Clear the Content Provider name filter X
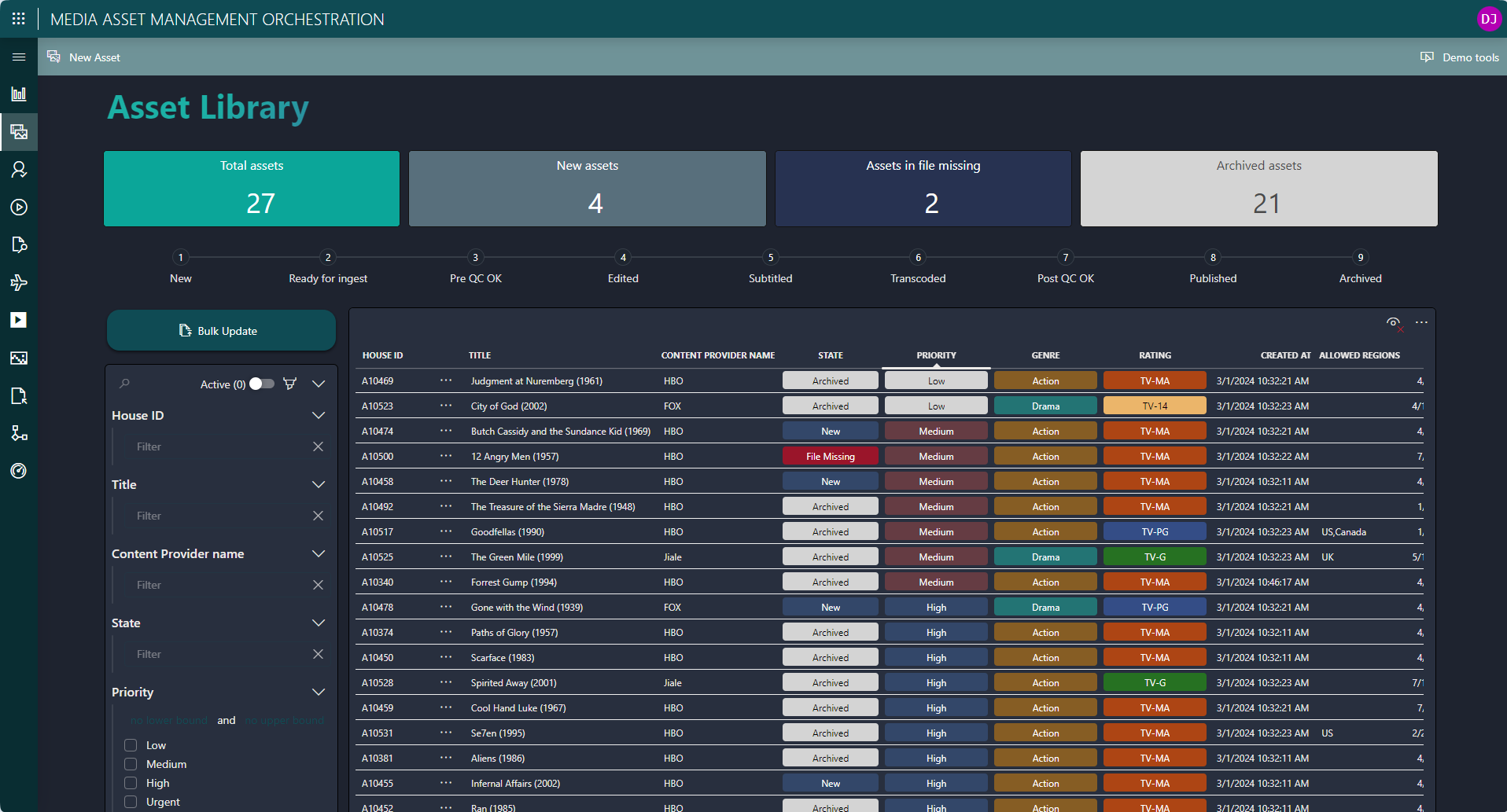The height and width of the screenshot is (812, 1507). [x=318, y=585]
